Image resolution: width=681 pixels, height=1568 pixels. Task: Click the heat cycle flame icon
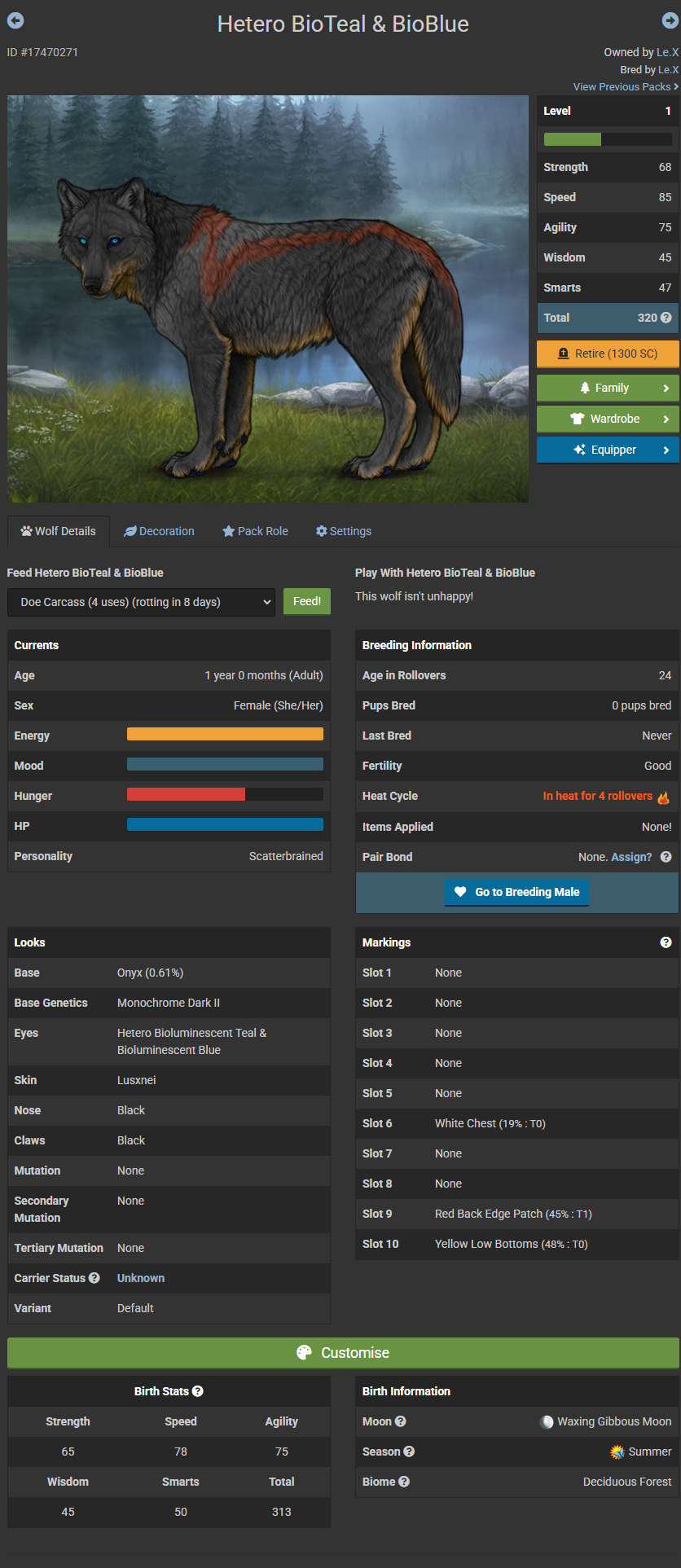pos(663,797)
